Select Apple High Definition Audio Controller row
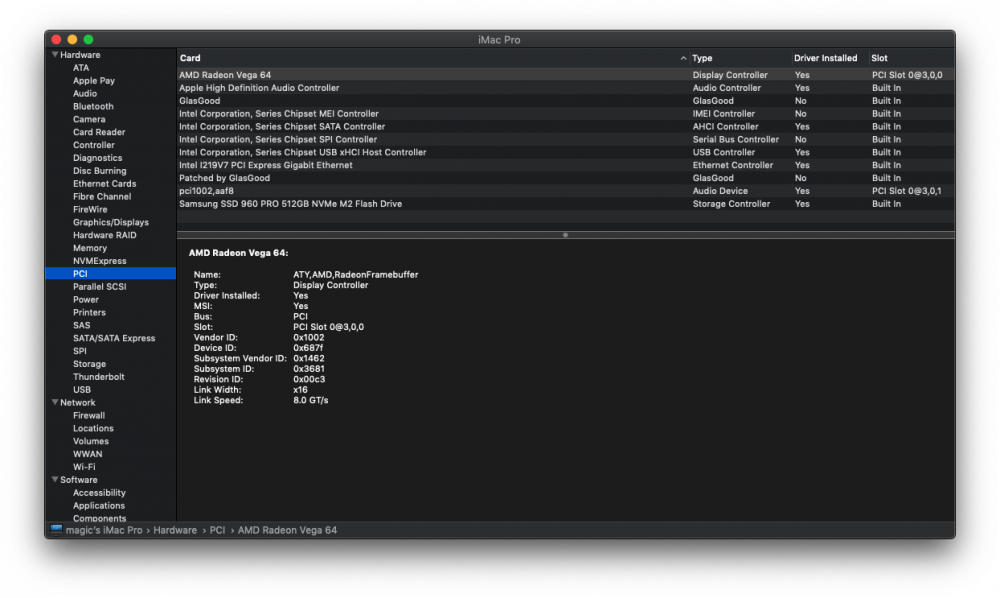1000x598 pixels. (565, 88)
